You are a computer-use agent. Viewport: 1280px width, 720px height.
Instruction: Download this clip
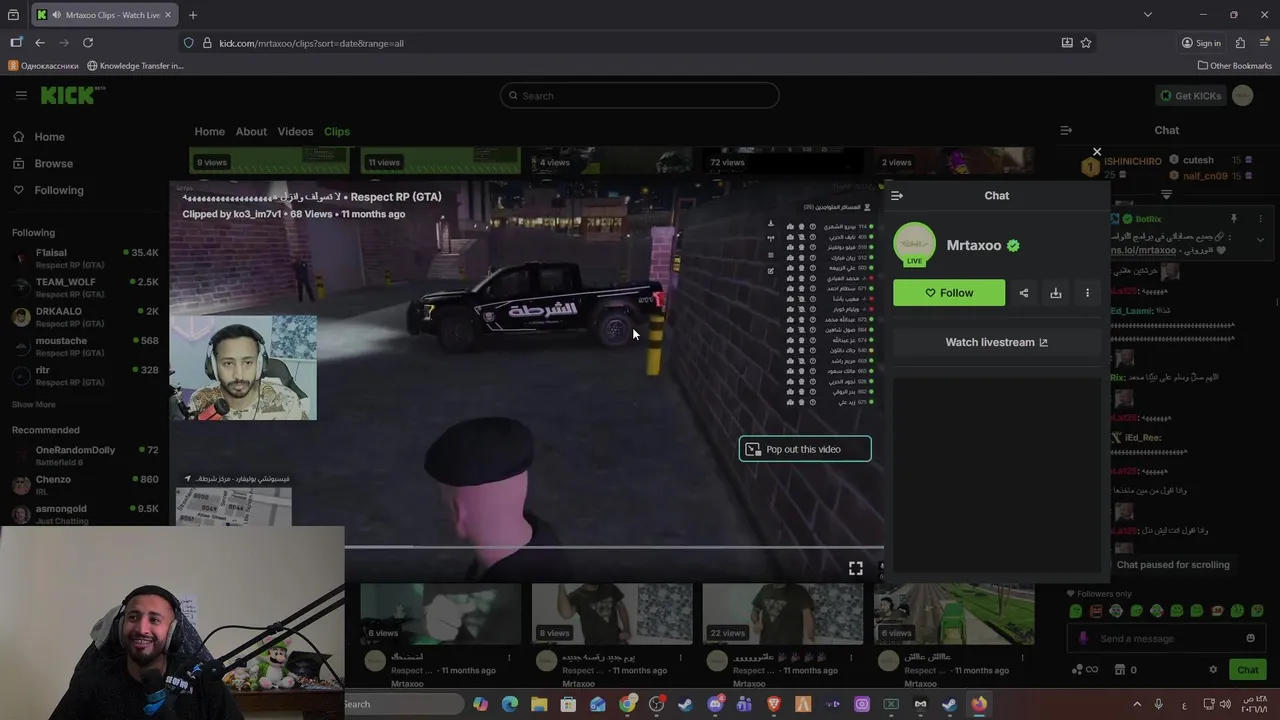[1055, 293]
